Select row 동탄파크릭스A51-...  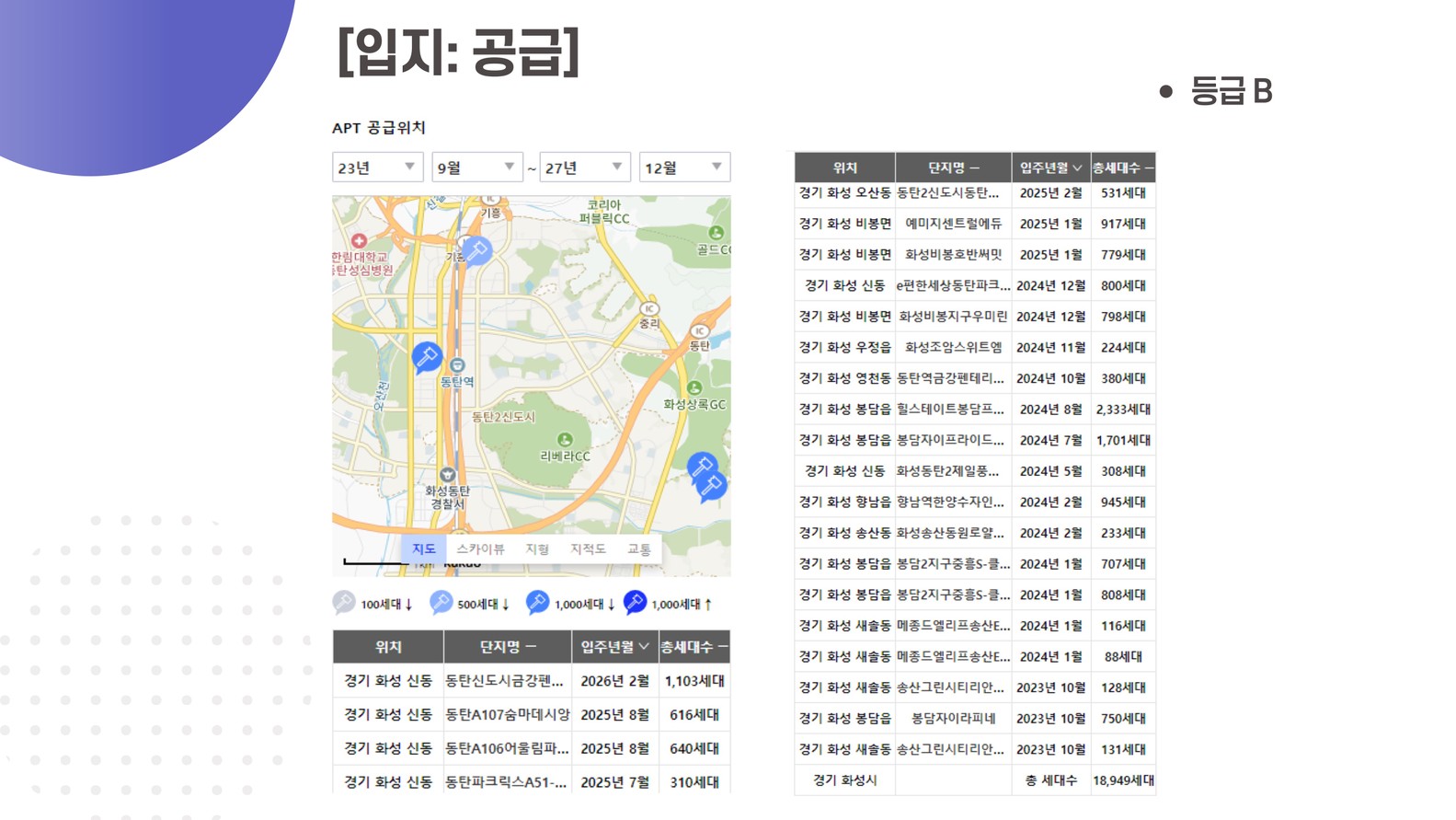(532, 781)
